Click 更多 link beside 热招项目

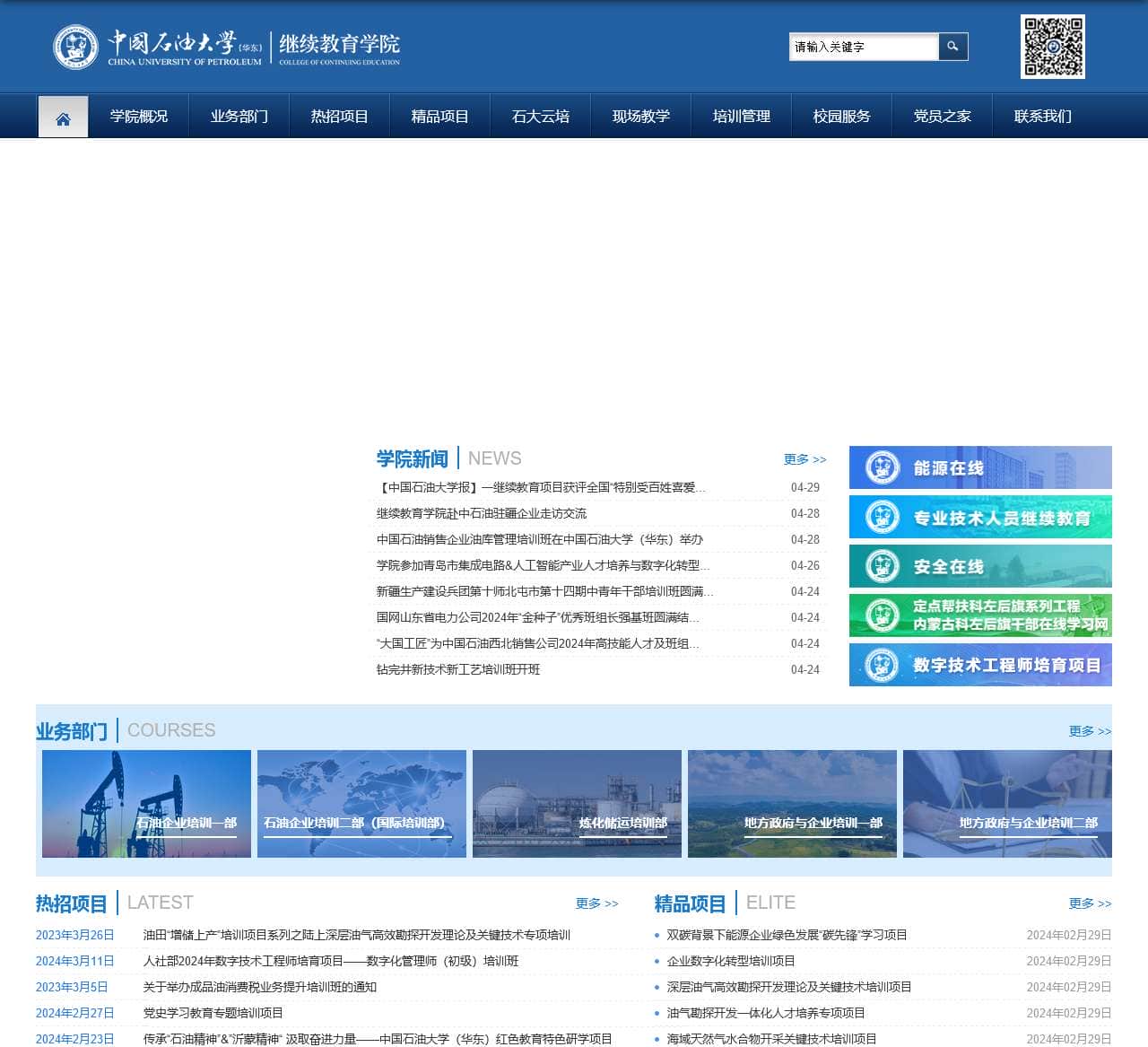[x=596, y=903]
